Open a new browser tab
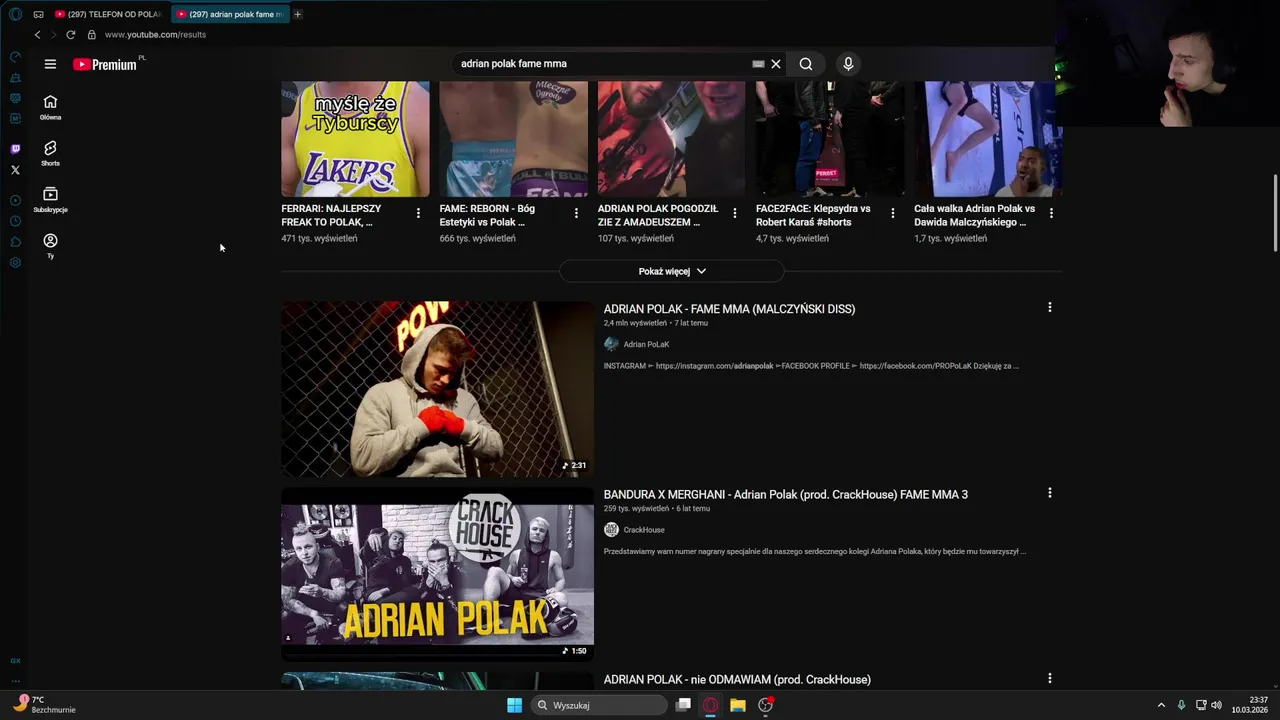Image resolution: width=1280 pixels, height=720 pixels. (298, 14)
